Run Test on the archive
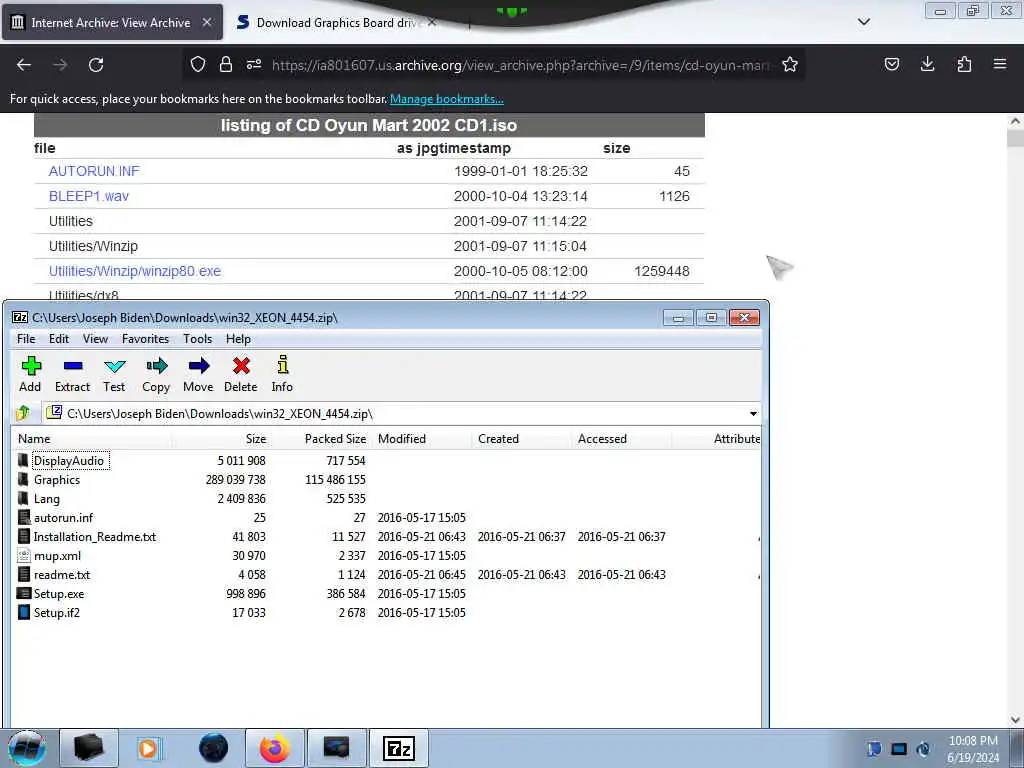This screenshot has width=1024, height=768. [x=114, y=374]
